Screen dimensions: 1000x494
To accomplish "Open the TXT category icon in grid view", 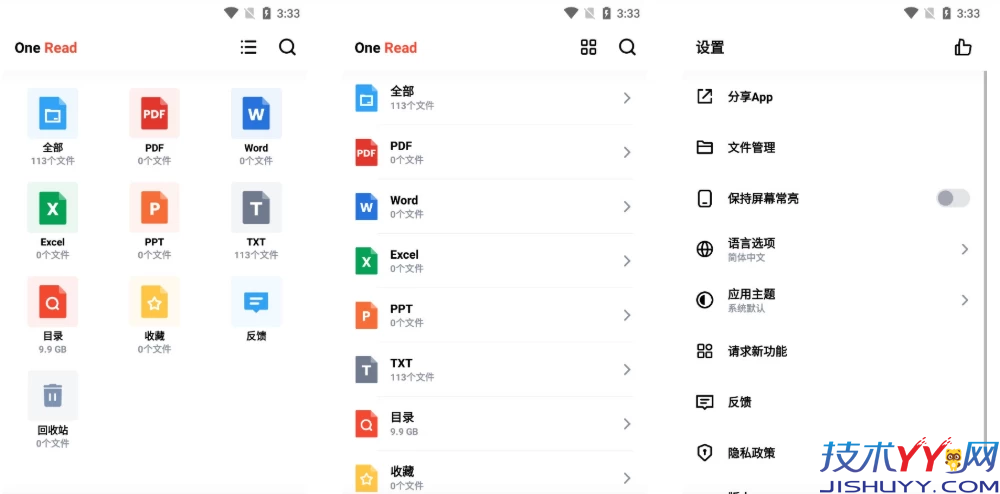I will tap(256, 208).
